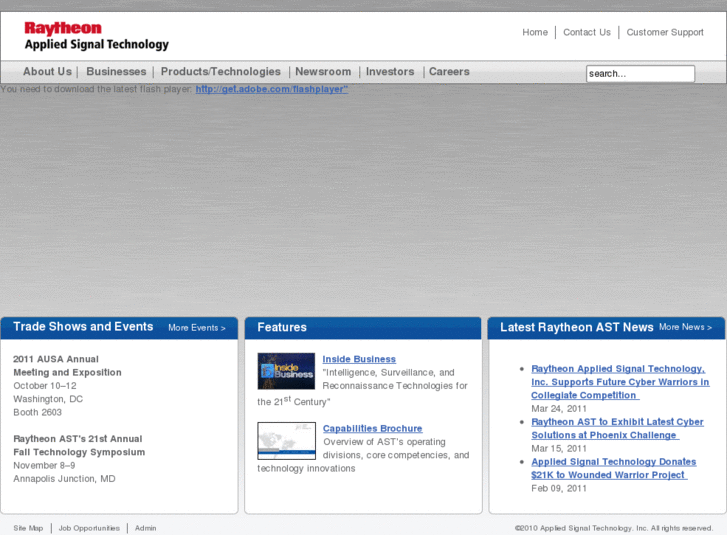The width and height of the screenshot is (727, 545).
Task: Click the Raytheon Applied Signal Technology logo
Action: [x=96, y=36]
